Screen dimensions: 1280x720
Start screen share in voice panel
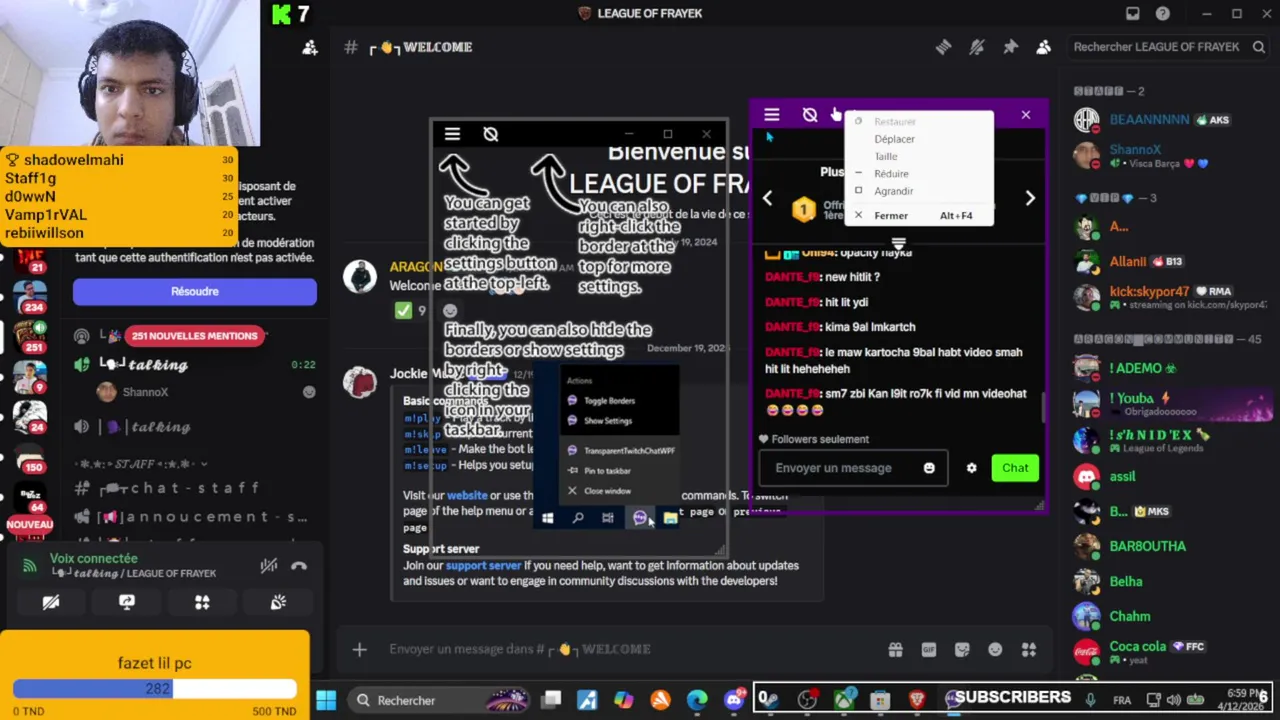point(127,602)
